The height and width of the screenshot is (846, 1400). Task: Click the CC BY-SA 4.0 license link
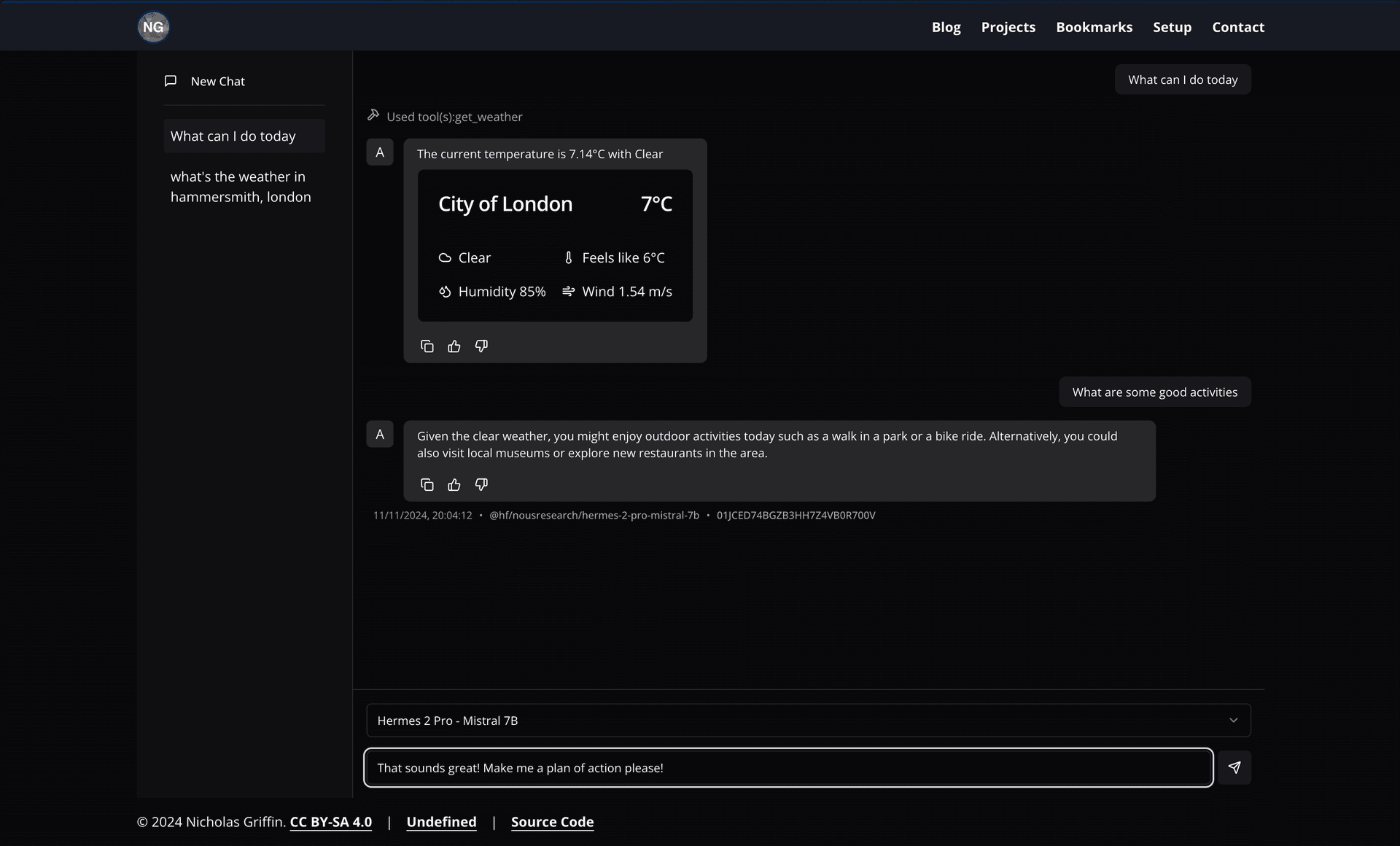(331, 821)
